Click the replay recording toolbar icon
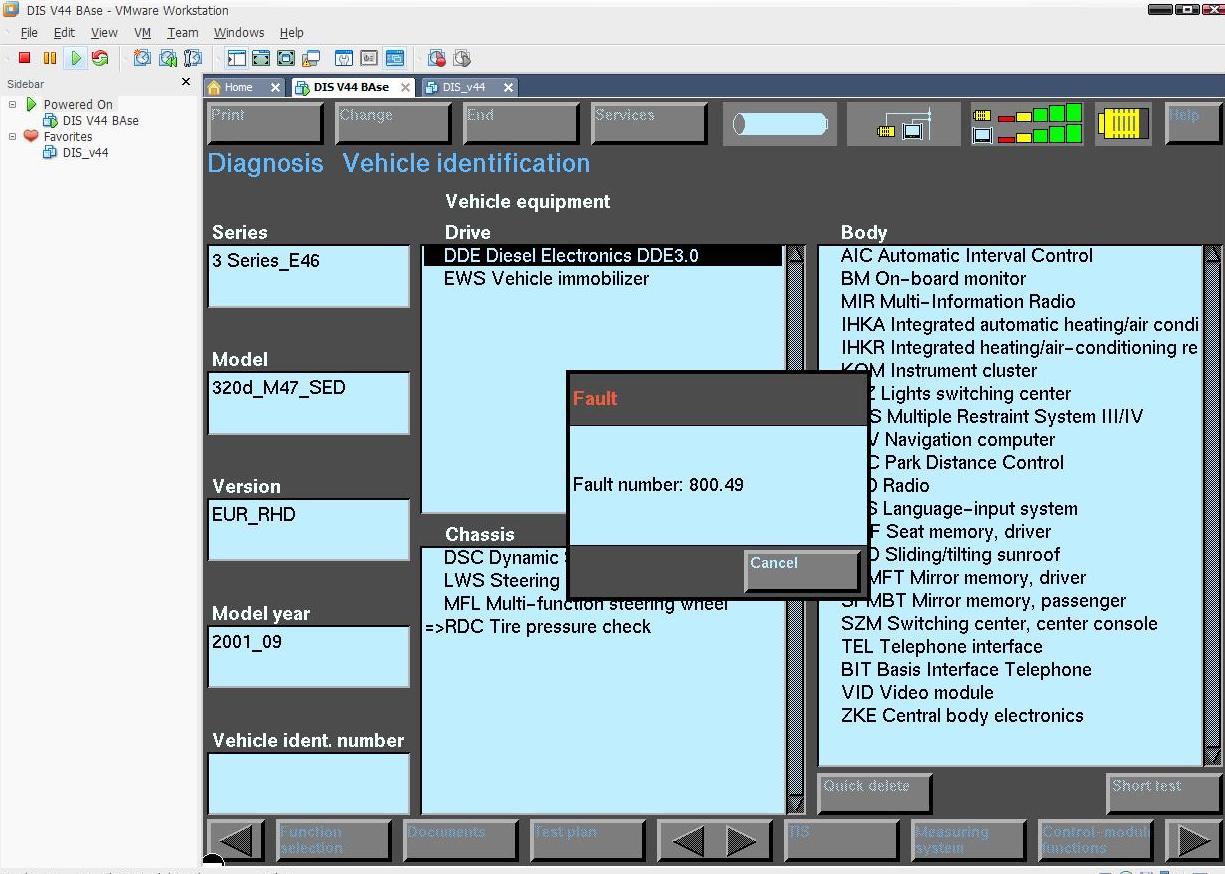Image resolution: width=1225 pixels, height=874 pixels. pyautogui.click(x=461, y=58)
